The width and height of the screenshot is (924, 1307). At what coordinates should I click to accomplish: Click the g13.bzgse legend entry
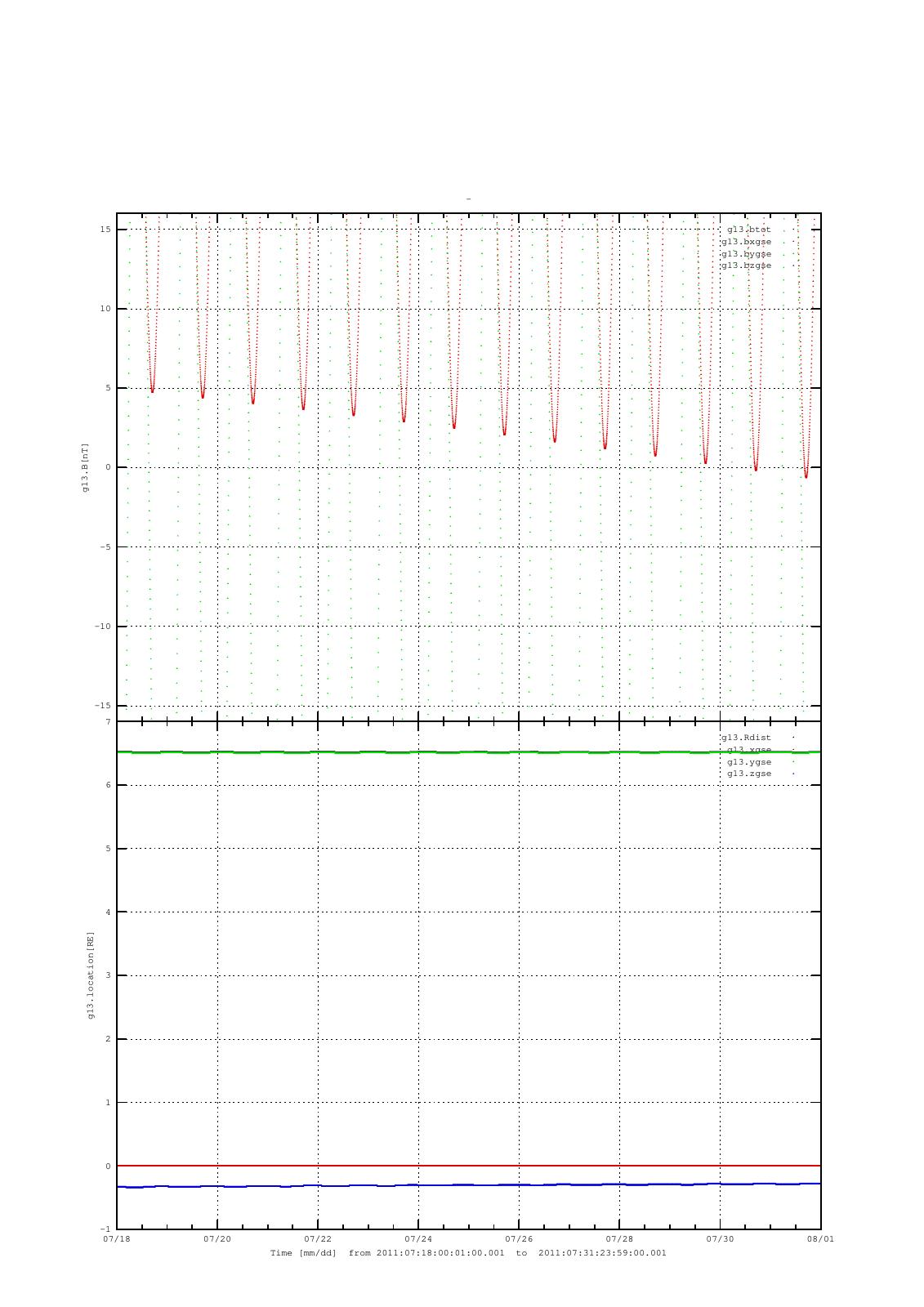click(x=746, y=265)
